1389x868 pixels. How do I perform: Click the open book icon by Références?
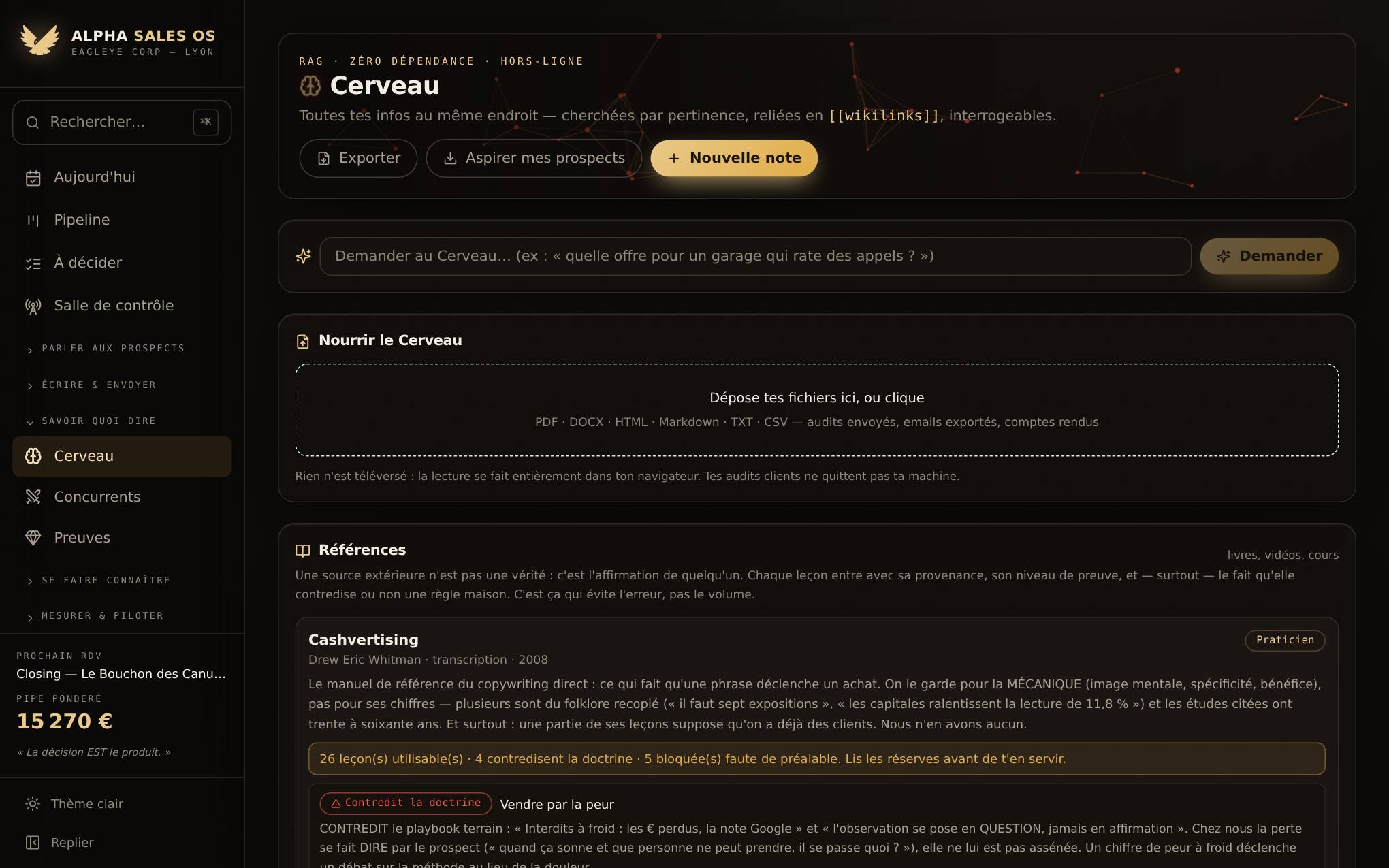303,550
